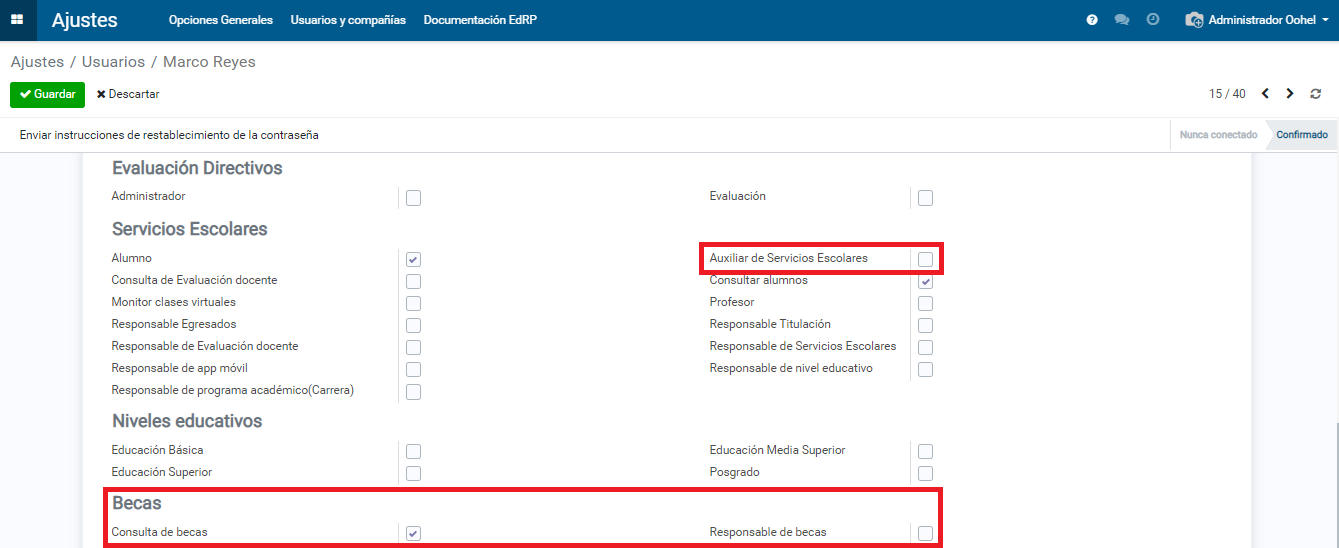Uncheck the Consulta de becas checkbox
1339x548 pixels.
413,533
